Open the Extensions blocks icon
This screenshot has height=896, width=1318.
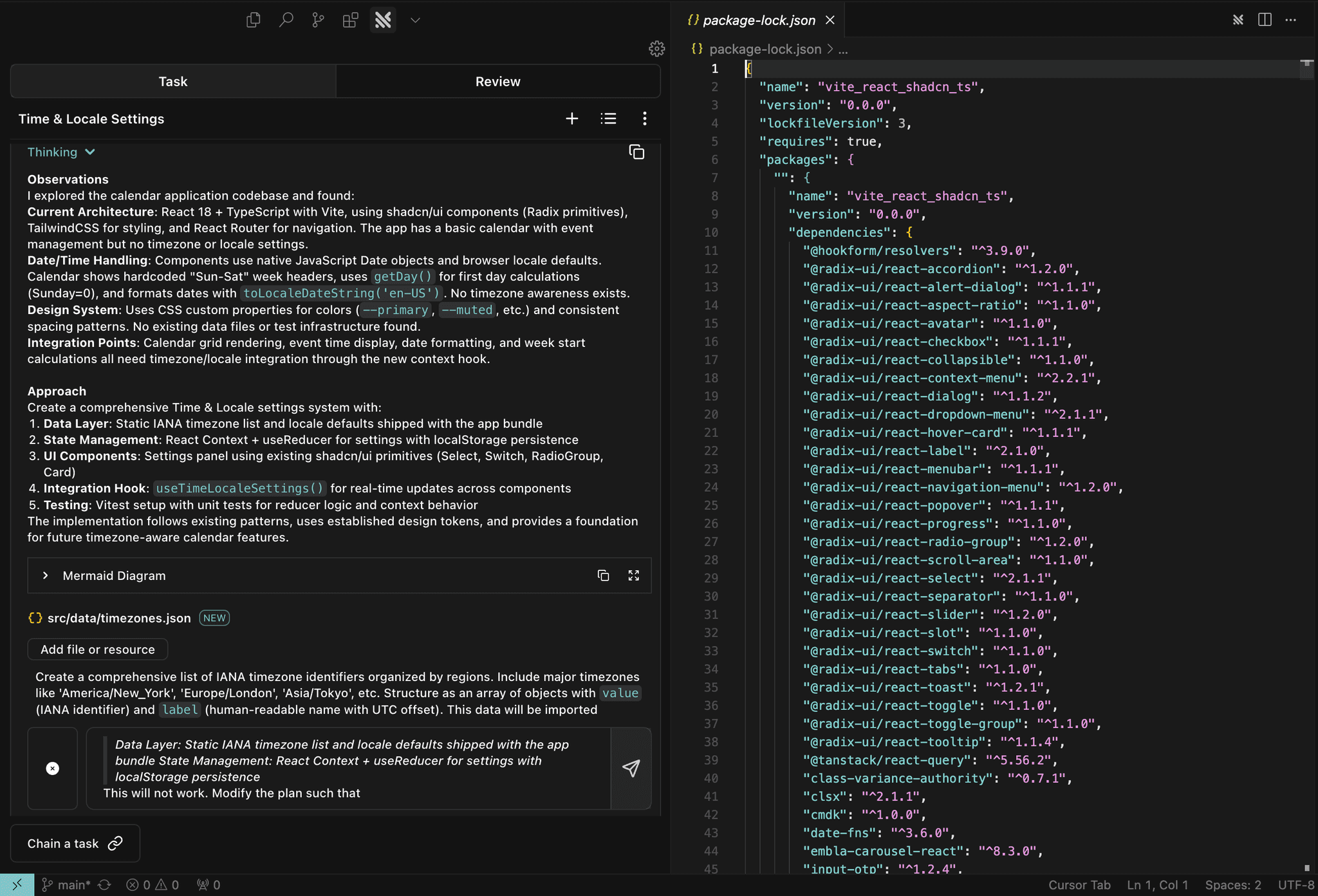[350, 20]
